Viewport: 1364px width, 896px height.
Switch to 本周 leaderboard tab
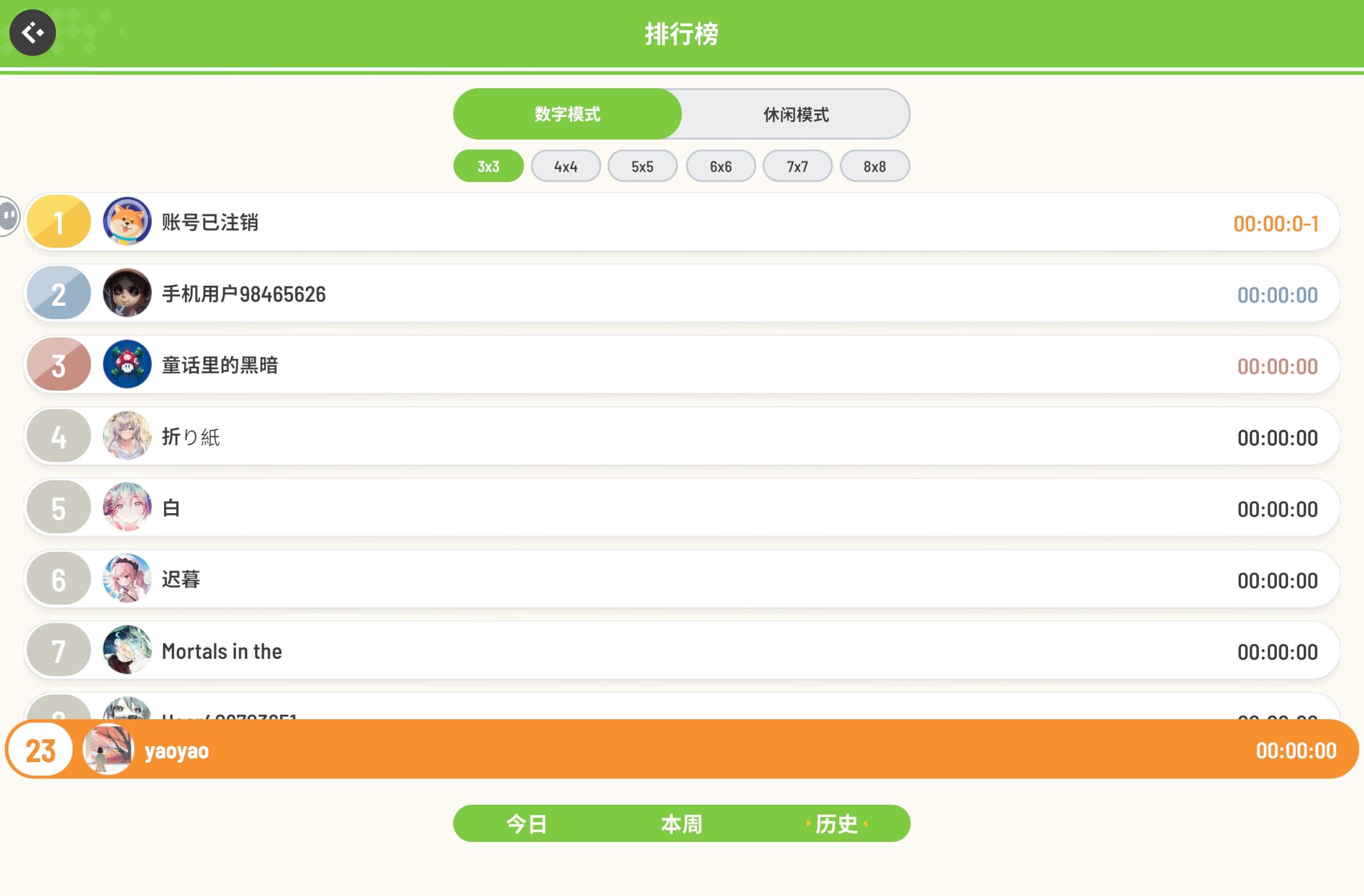pos(681,824)
